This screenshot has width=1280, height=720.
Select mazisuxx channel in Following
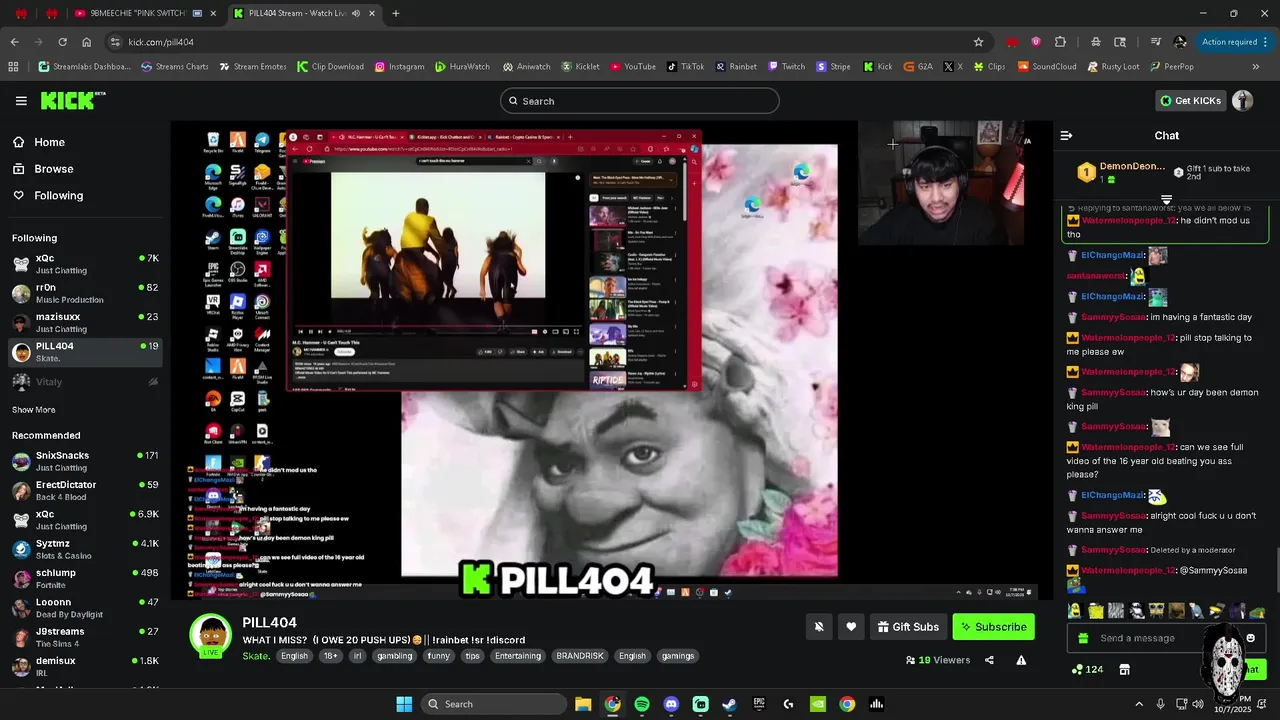point(84,322)
